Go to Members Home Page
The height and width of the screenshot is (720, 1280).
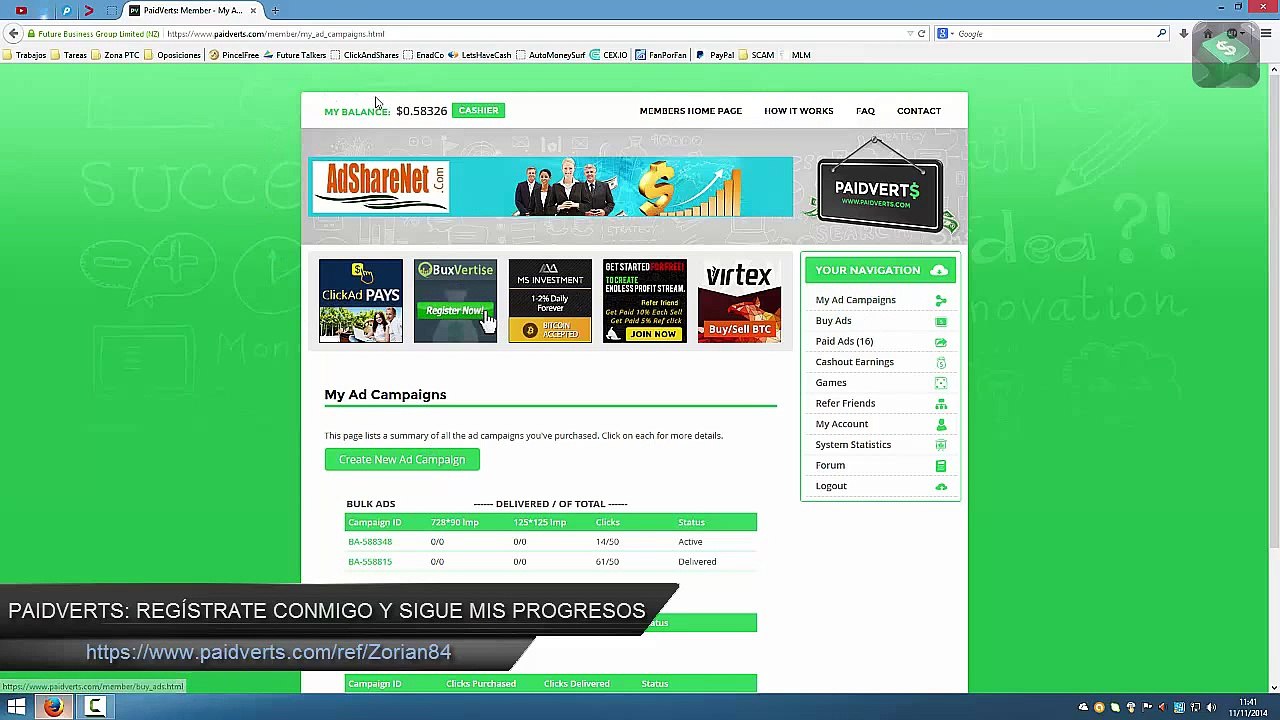point(691,111)
